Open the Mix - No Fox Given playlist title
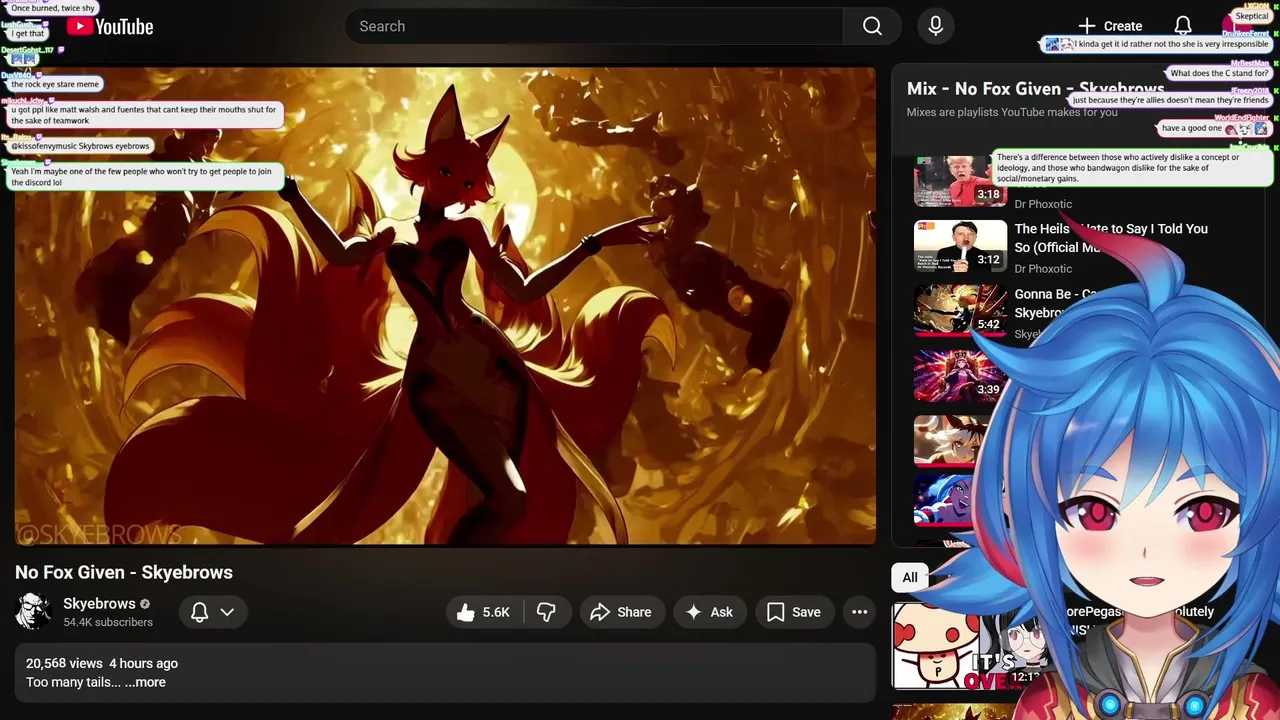Viewport: 1280px width, 720px height. click(1036, 89)
